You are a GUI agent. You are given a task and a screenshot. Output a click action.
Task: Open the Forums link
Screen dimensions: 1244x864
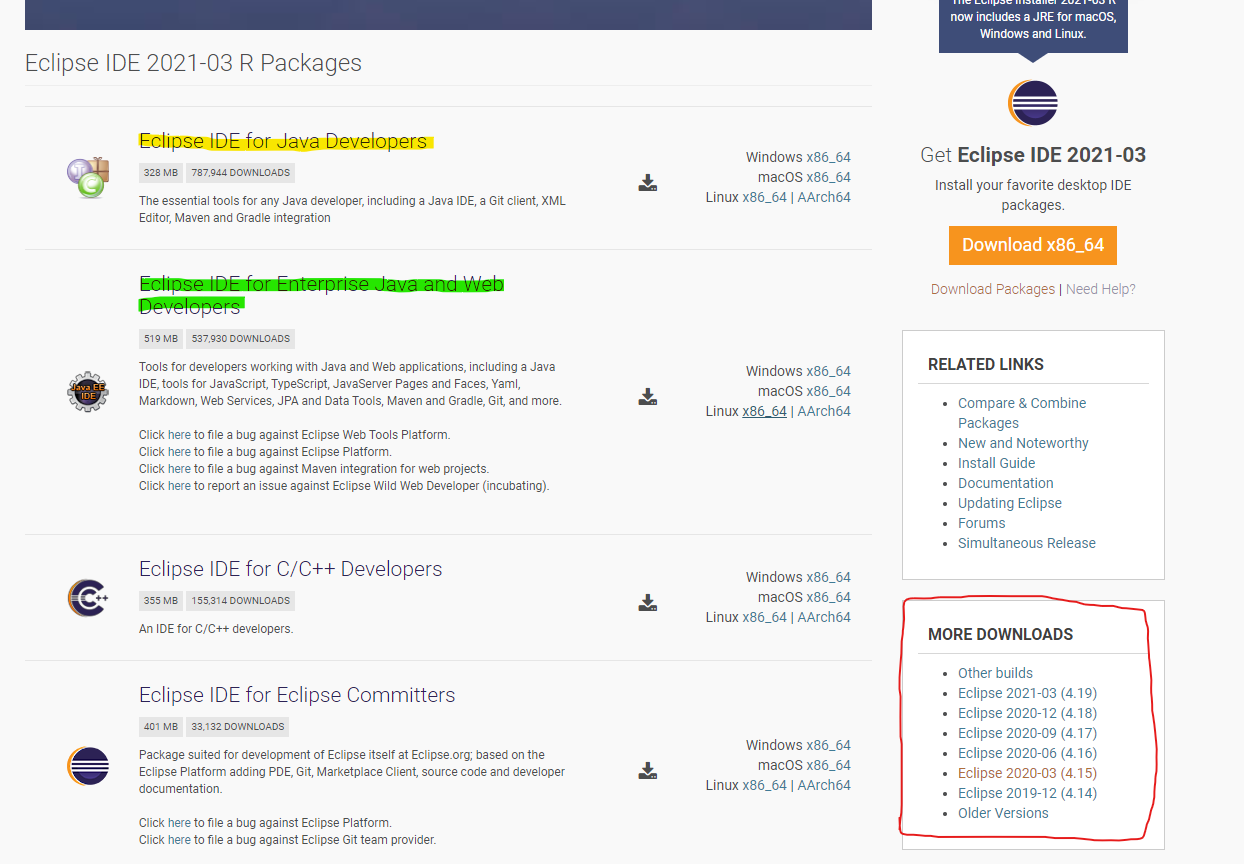[981, 523]
